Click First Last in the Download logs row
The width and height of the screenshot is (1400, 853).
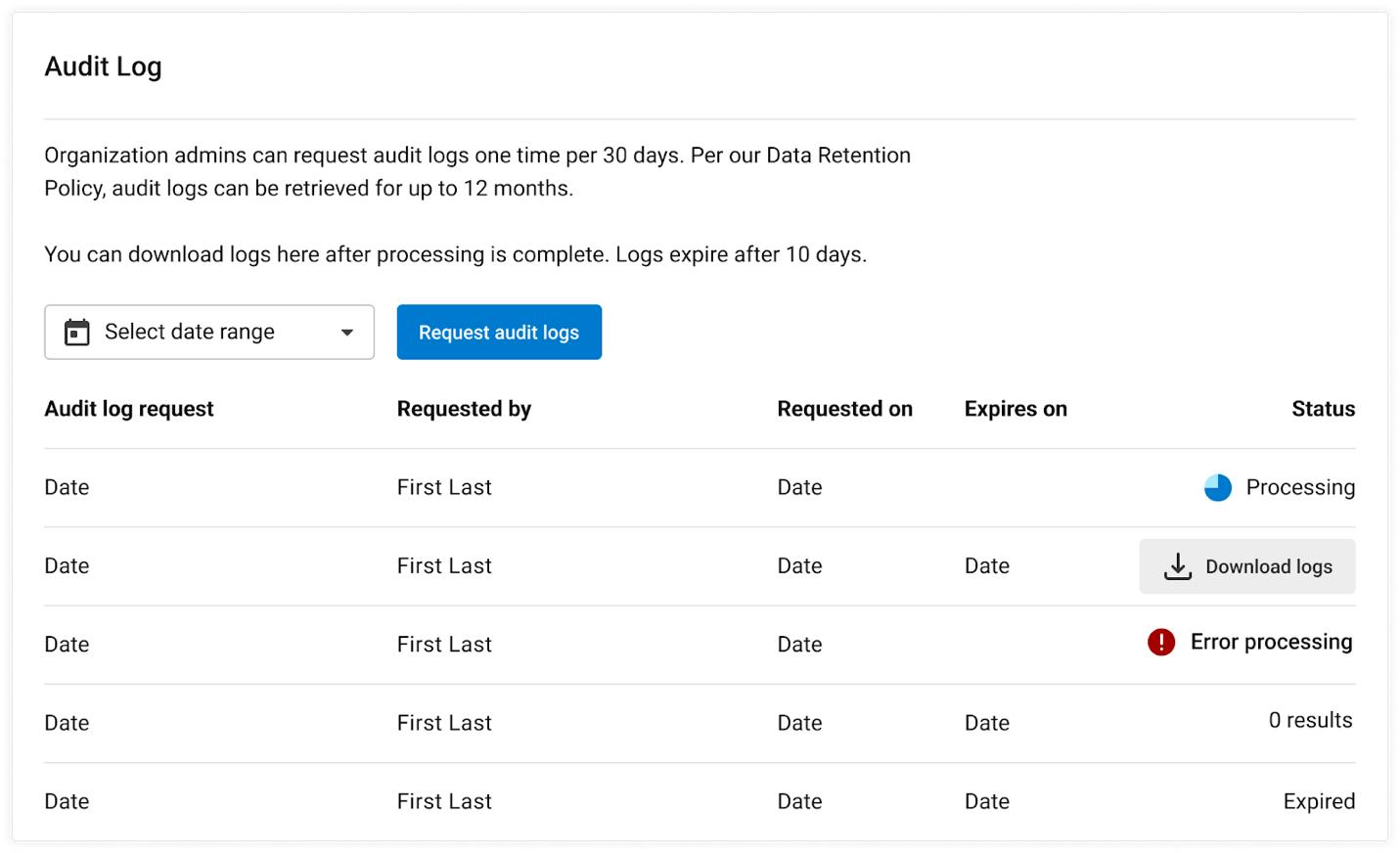click(x=443, y=565)
